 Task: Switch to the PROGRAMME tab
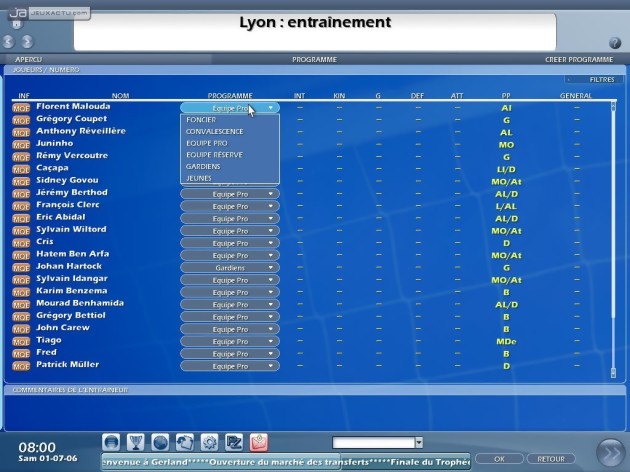point(314,59)
